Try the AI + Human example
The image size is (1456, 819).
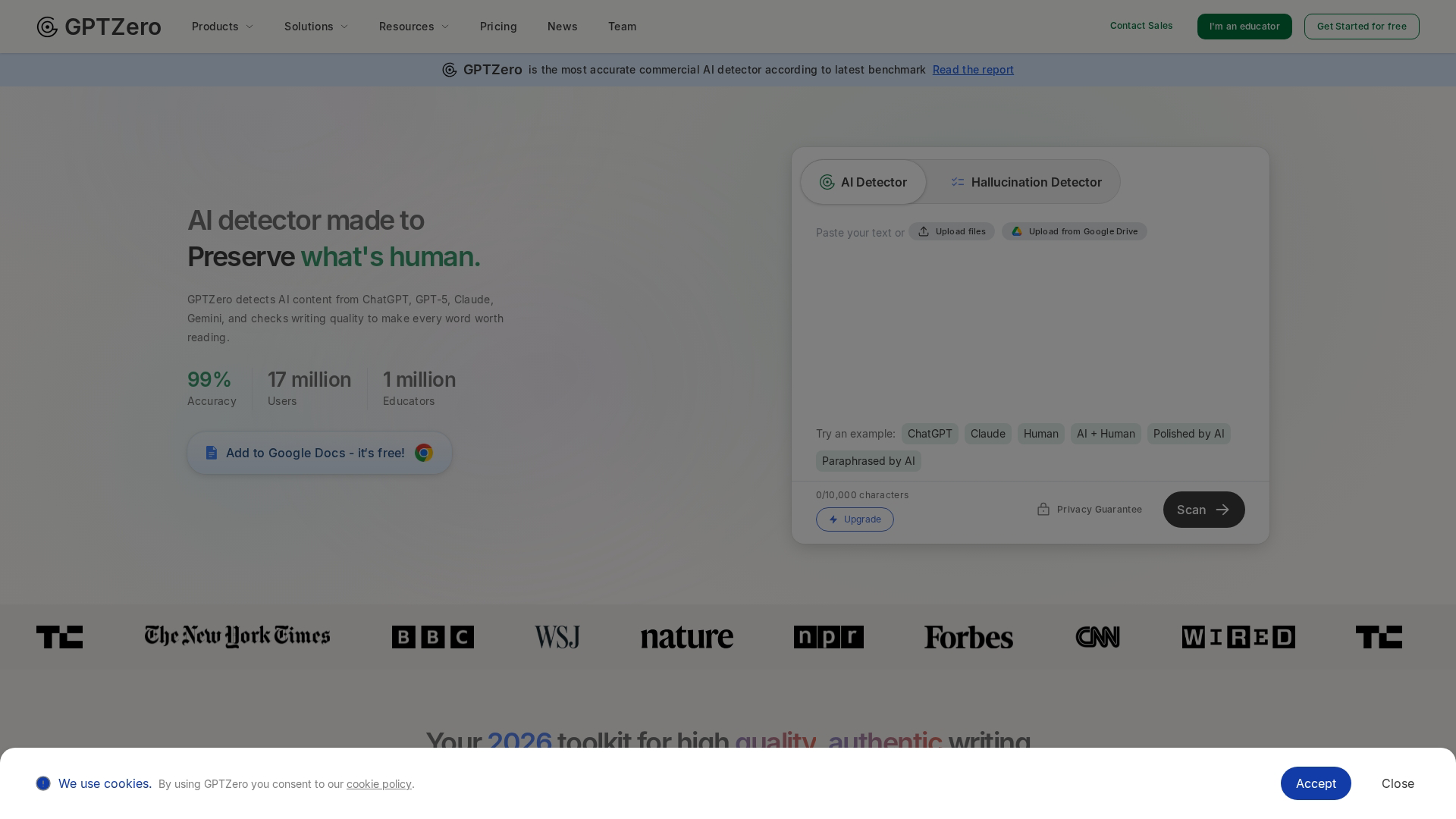(x=1106, y=434)
